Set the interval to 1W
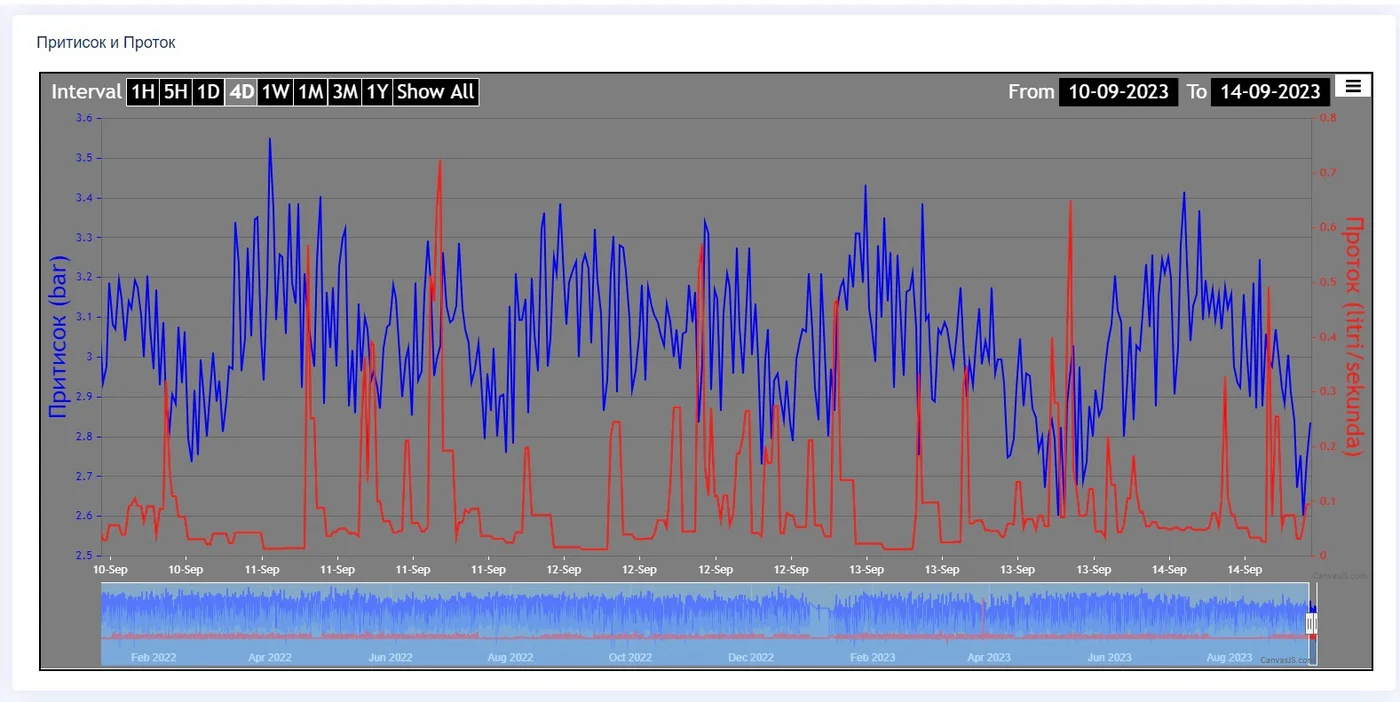This screenshot has width=1400, height=702. pyautogui.click(x=275, y=92)
